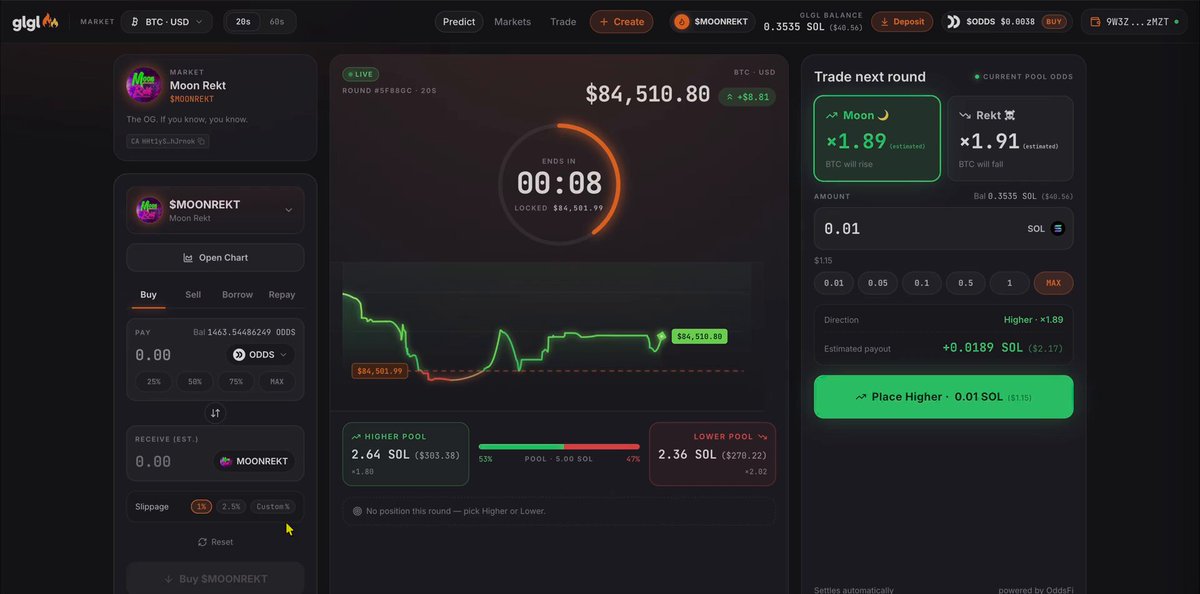Image resolution: width=1200 pixels, height=594 pixels.
Task: Reset the swap form
Action: coord(215,542)
